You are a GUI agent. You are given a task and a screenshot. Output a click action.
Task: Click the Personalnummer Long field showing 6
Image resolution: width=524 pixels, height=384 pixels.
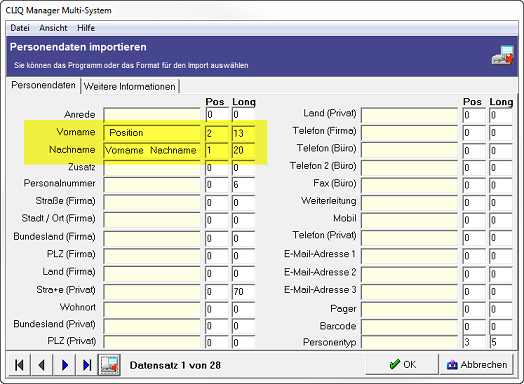243,185
